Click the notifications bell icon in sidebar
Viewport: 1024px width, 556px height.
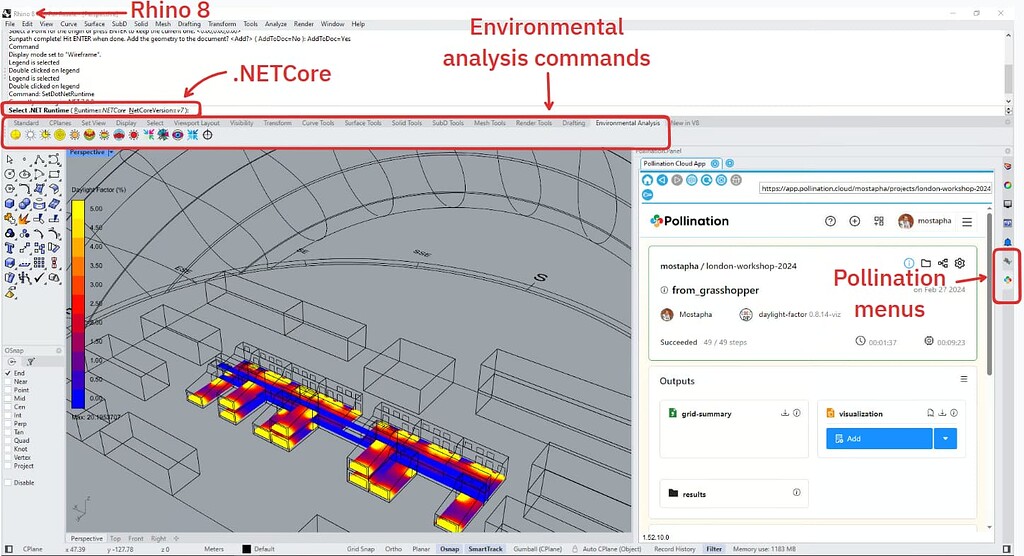pos(1008,242)
